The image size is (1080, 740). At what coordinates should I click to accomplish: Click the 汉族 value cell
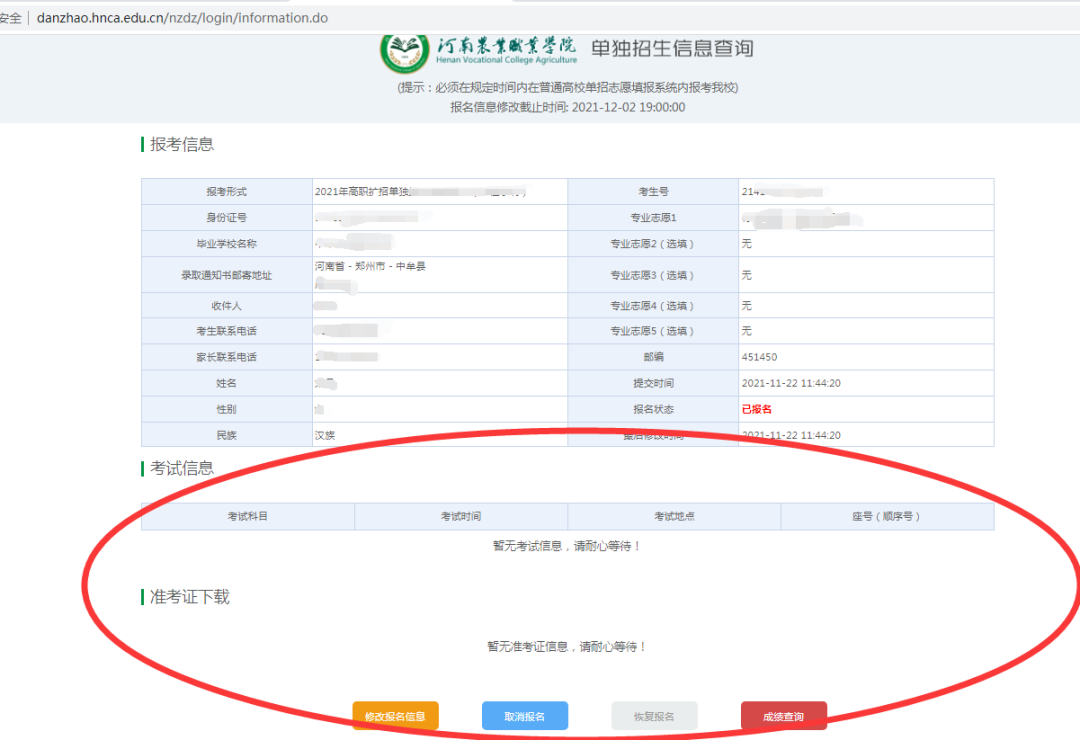click(x=439, y=435)
